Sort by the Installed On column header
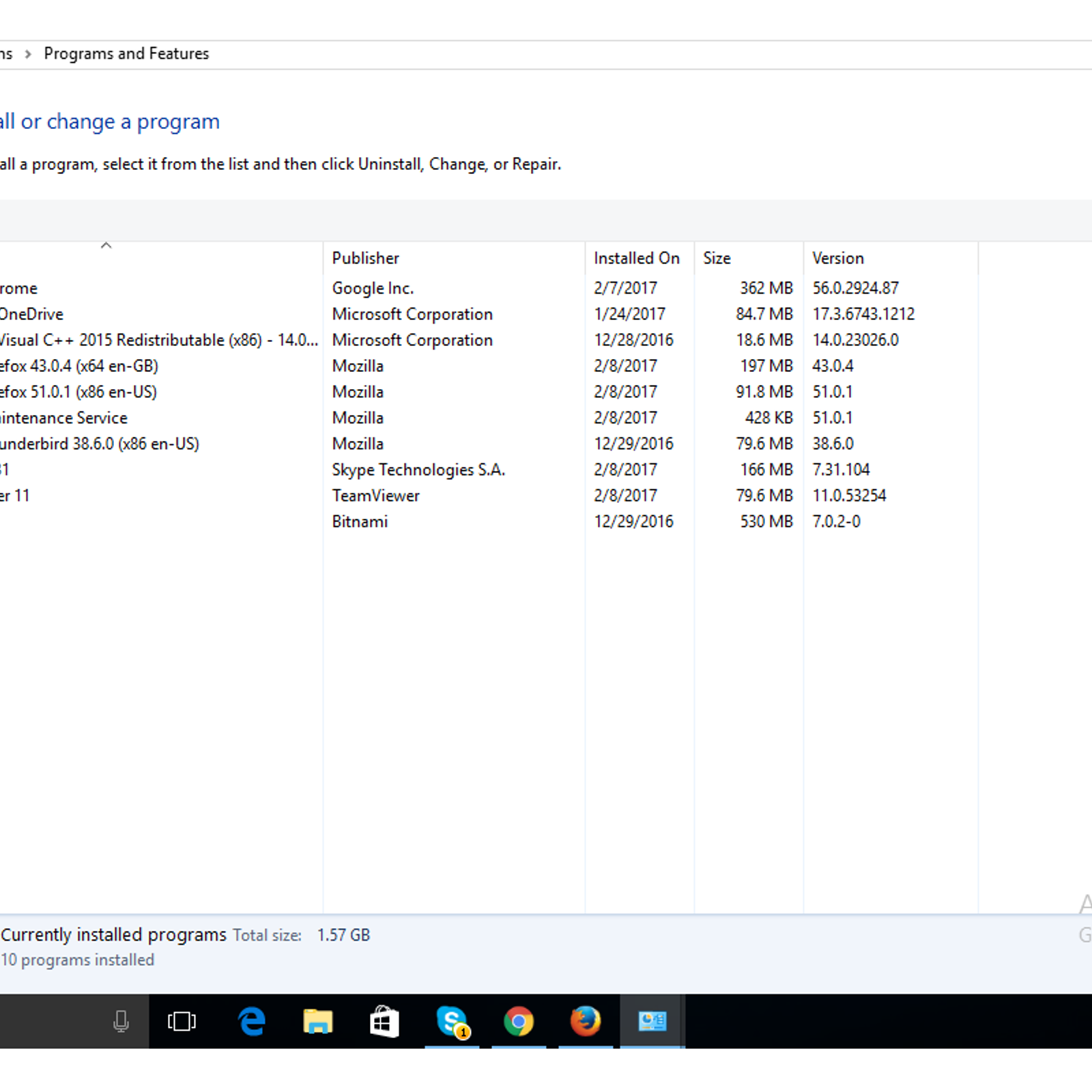The width and height of the screenshot is (1092, 1092). click(x=636, y=258)
